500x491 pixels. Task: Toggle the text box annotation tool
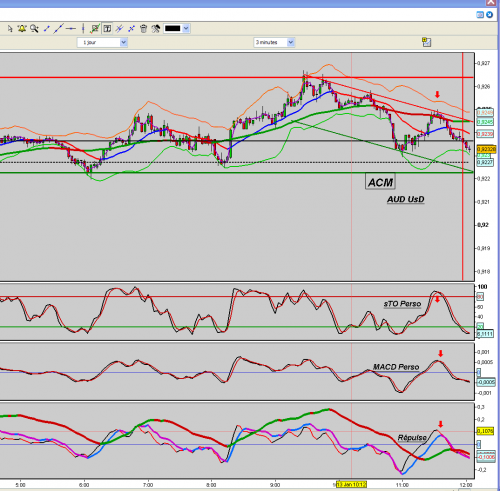tap(107, 29)
